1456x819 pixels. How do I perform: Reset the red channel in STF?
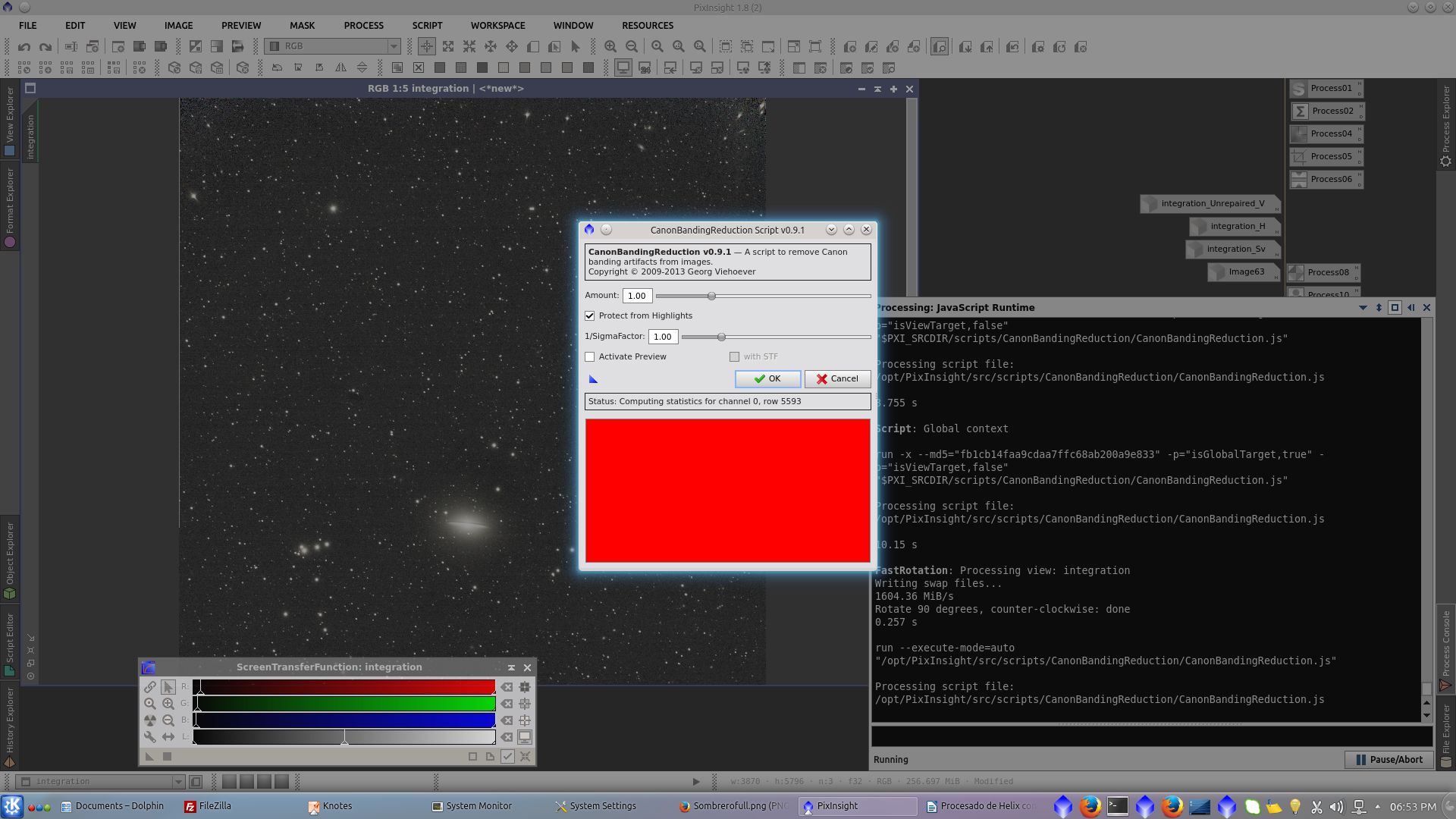click(507, 687)
